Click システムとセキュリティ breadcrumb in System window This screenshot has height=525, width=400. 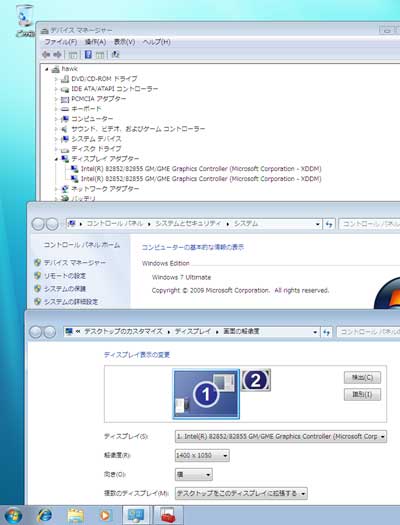[188, 224]
